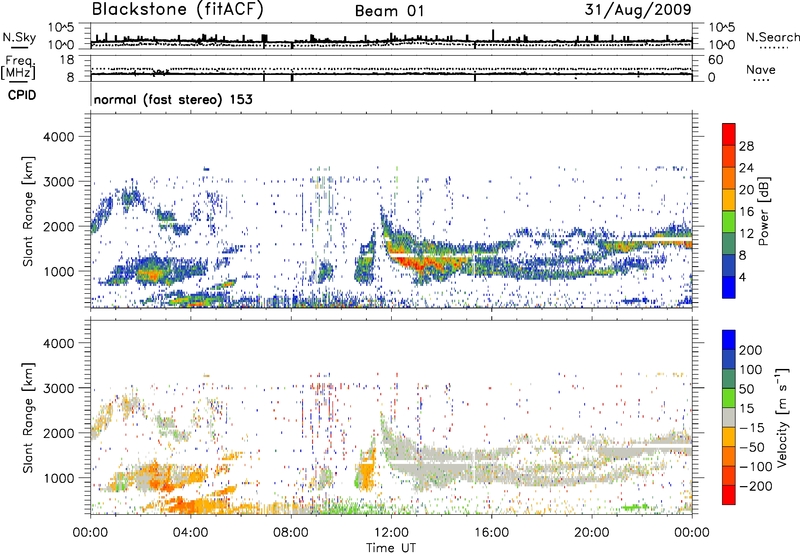Click the "28" Power colorbar tick label

(x=746, y=146)
